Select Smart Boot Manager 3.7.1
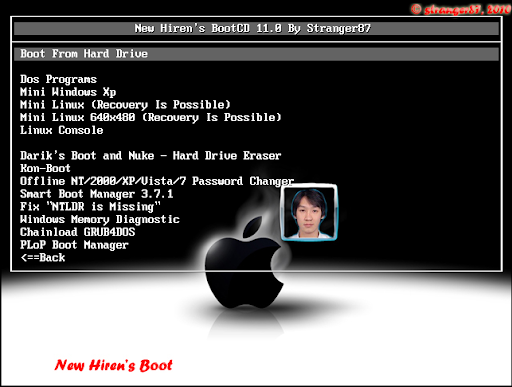 coord(97,194)
